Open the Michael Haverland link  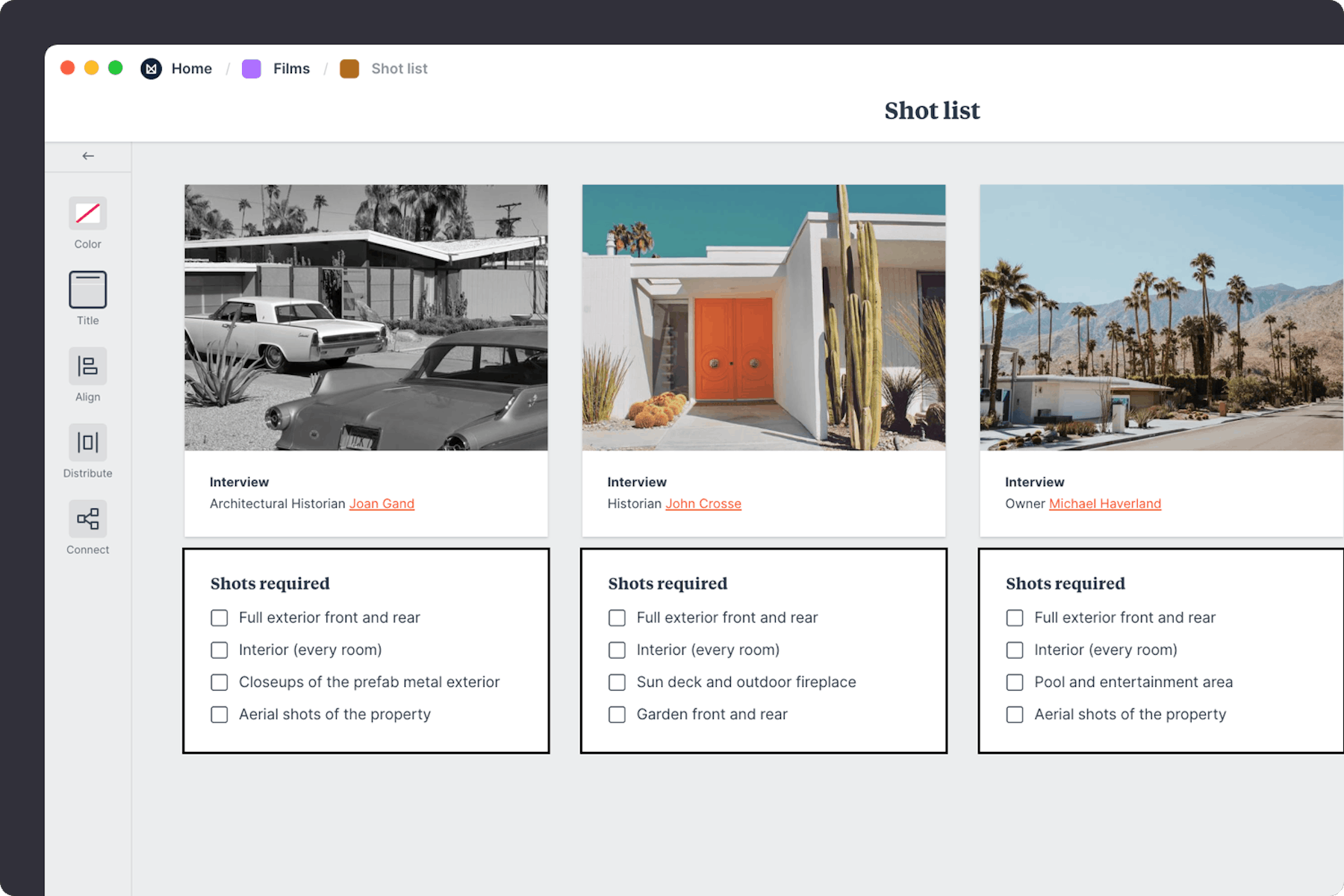[1105, 503]
